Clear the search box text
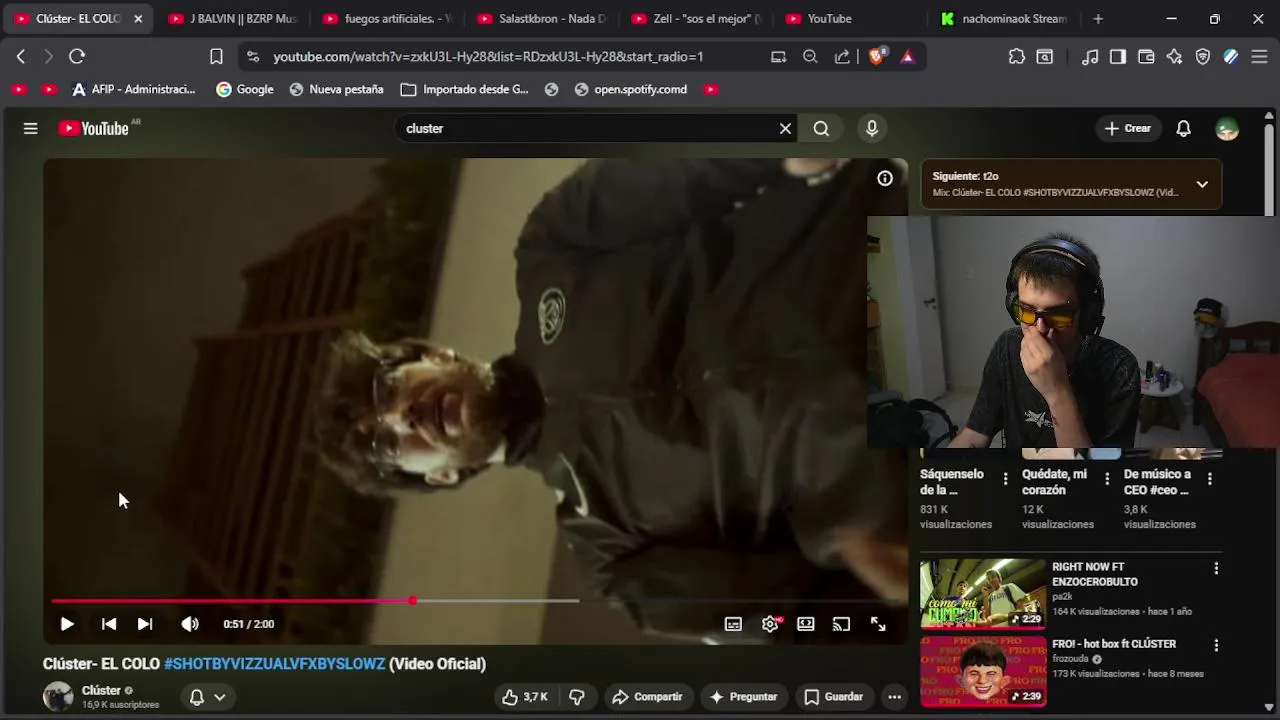Image resolution: width=1280 pixels, height=720 pixels. click(785, 128)
